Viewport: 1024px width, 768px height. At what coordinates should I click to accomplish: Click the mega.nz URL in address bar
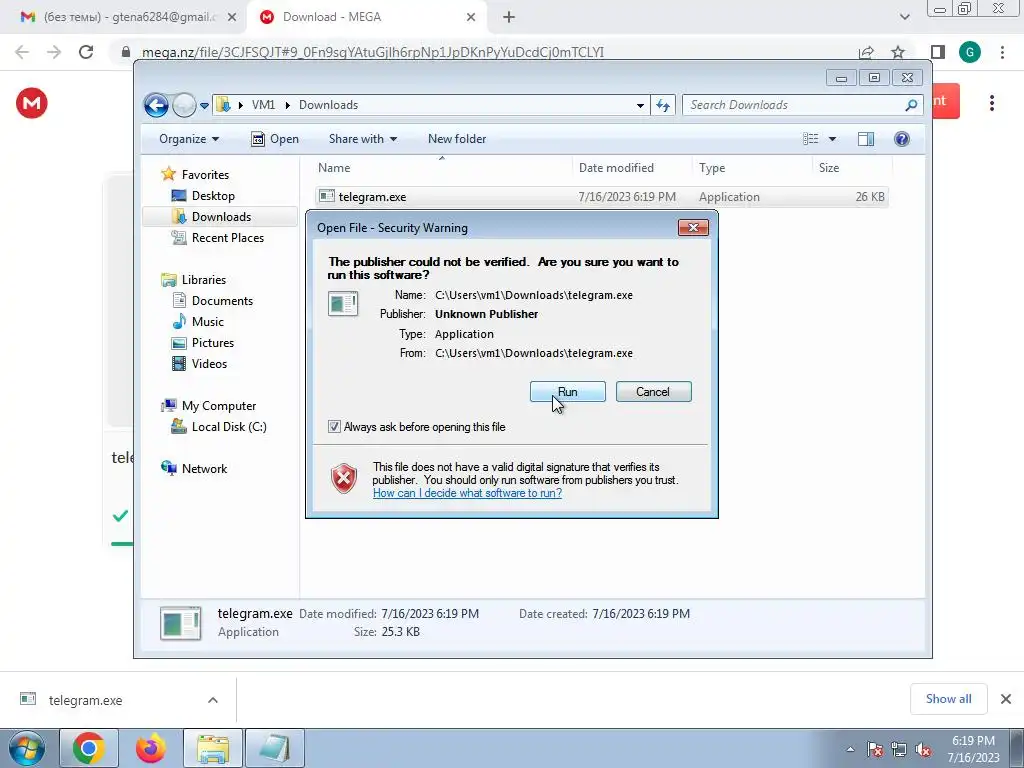click(373, 52)
